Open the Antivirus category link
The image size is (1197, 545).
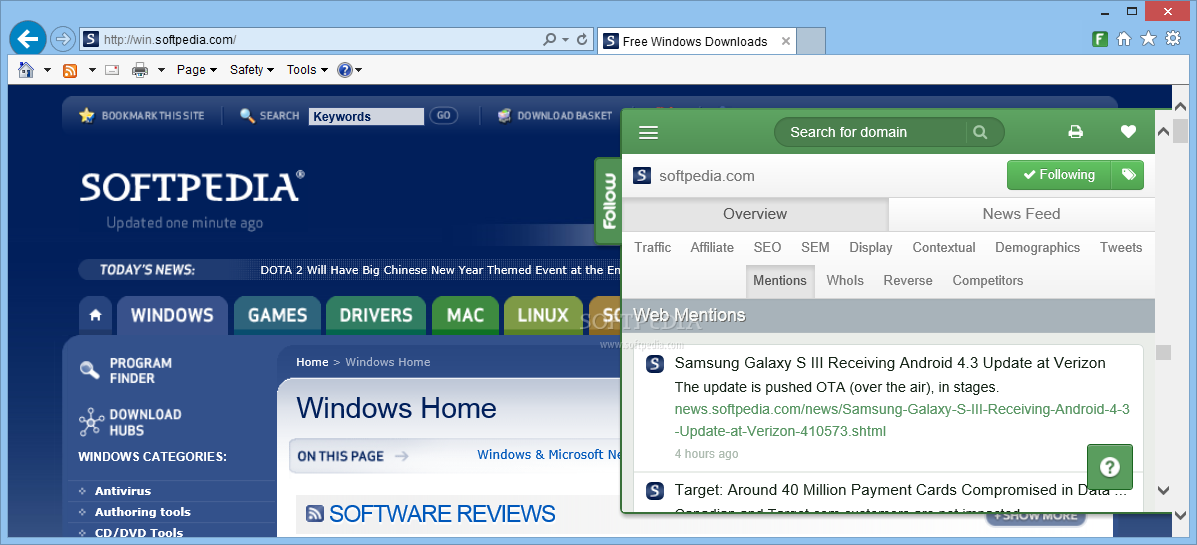[123, 492]
